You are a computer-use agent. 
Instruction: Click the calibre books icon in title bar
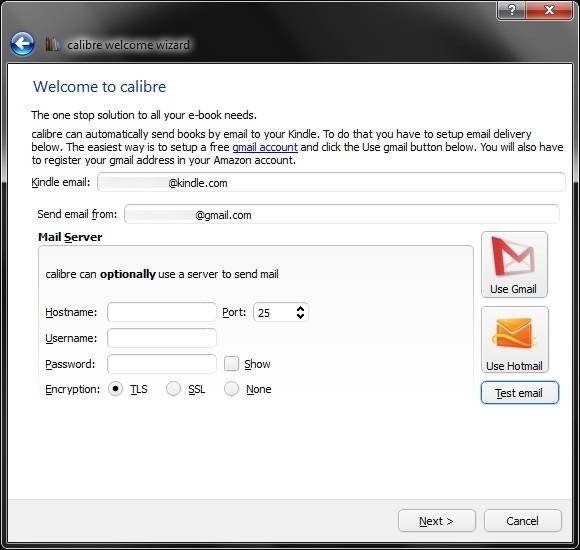[52, 44]
